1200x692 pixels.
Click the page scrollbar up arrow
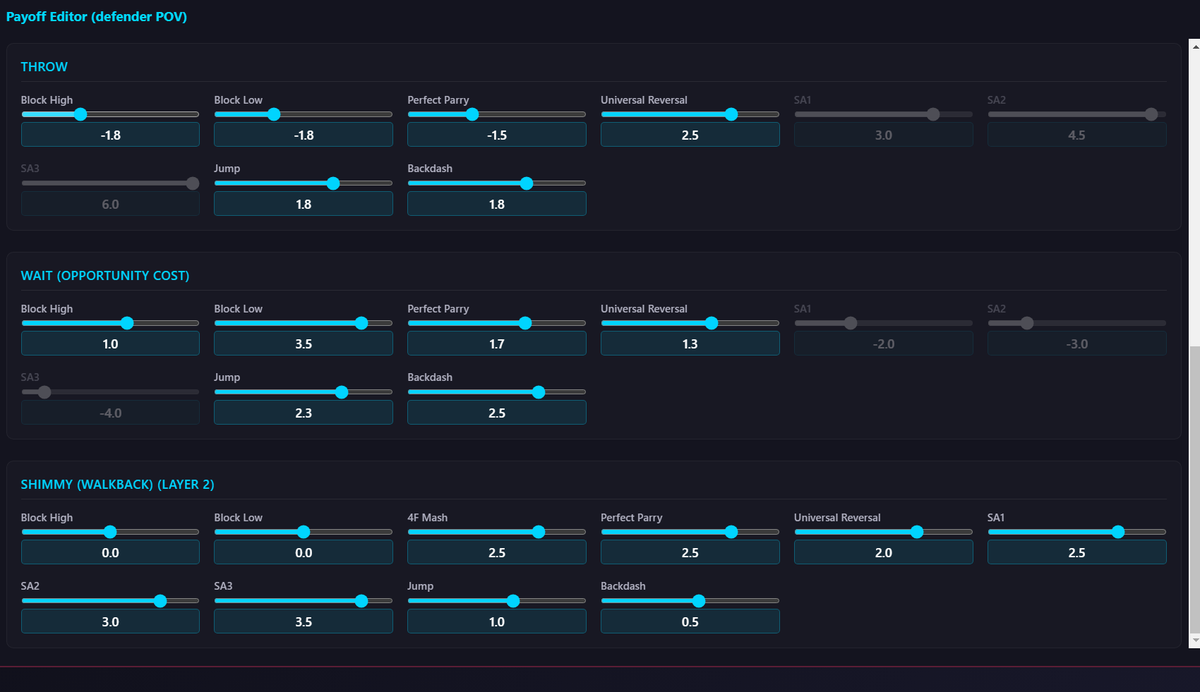coord(1193,44)
